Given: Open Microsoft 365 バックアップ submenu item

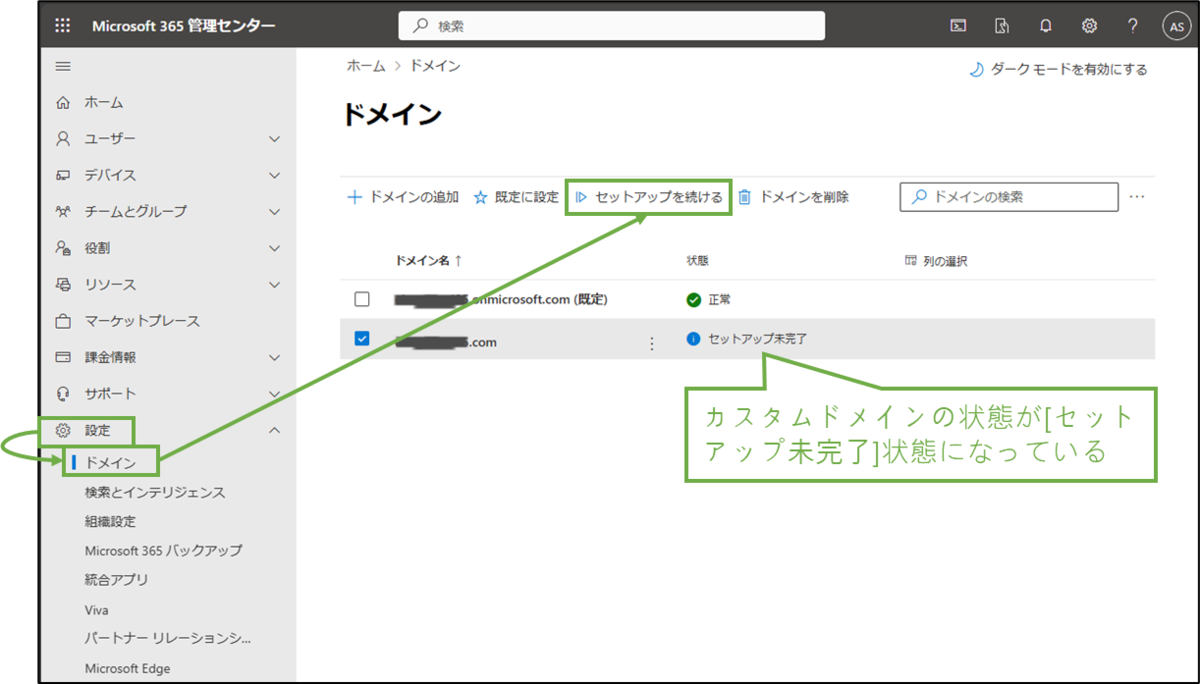Looking at the screenshot, I should pyautogui.click(x=163, y=550).
